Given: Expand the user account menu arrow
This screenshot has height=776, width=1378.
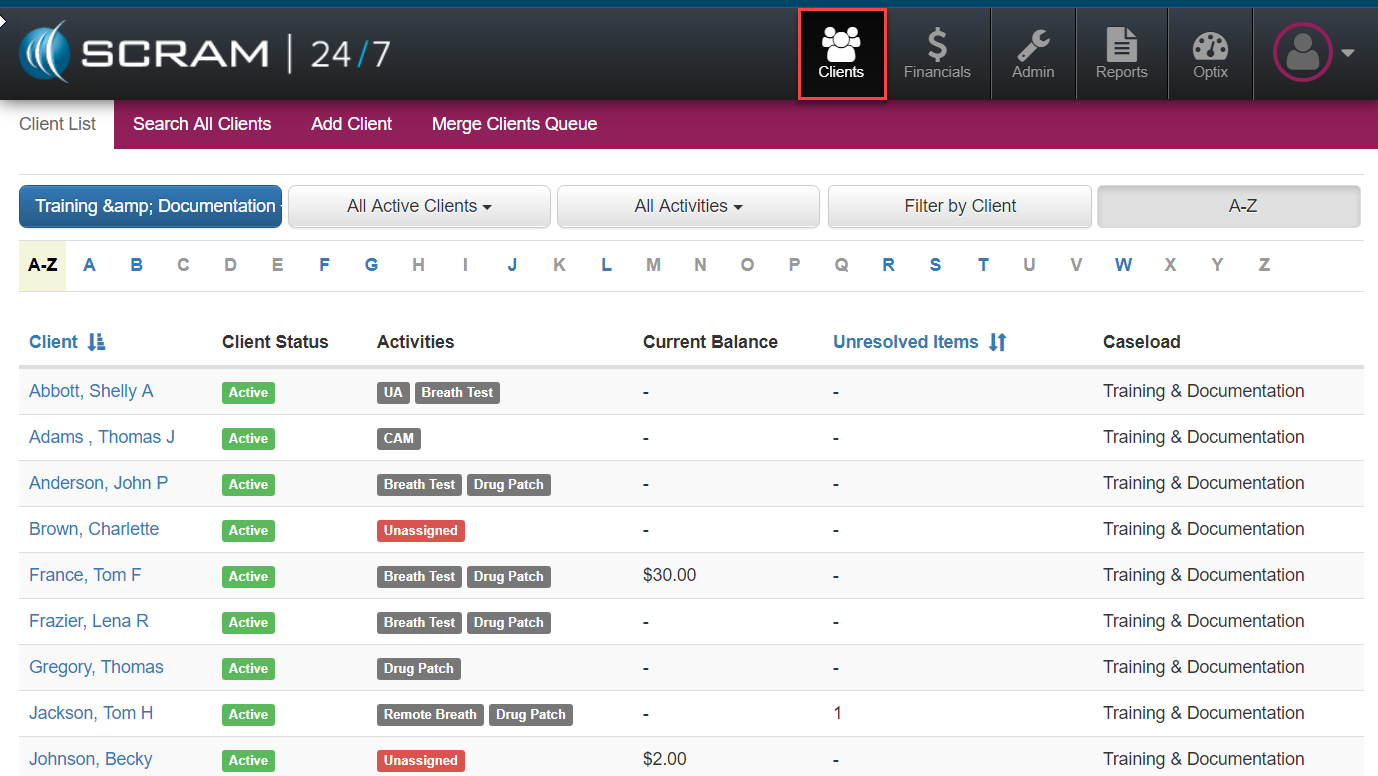Looking at the screenshot, I should coord(1348,53).
